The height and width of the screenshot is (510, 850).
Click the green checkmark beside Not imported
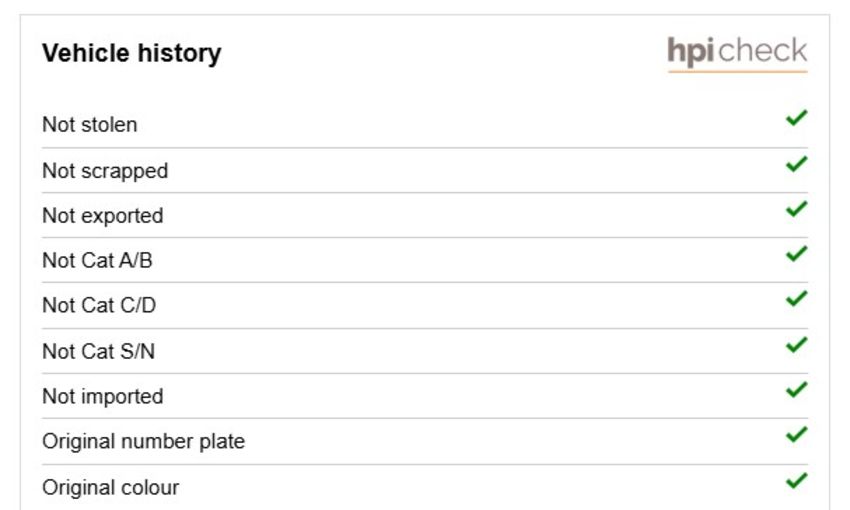click(x=797, y=390)
